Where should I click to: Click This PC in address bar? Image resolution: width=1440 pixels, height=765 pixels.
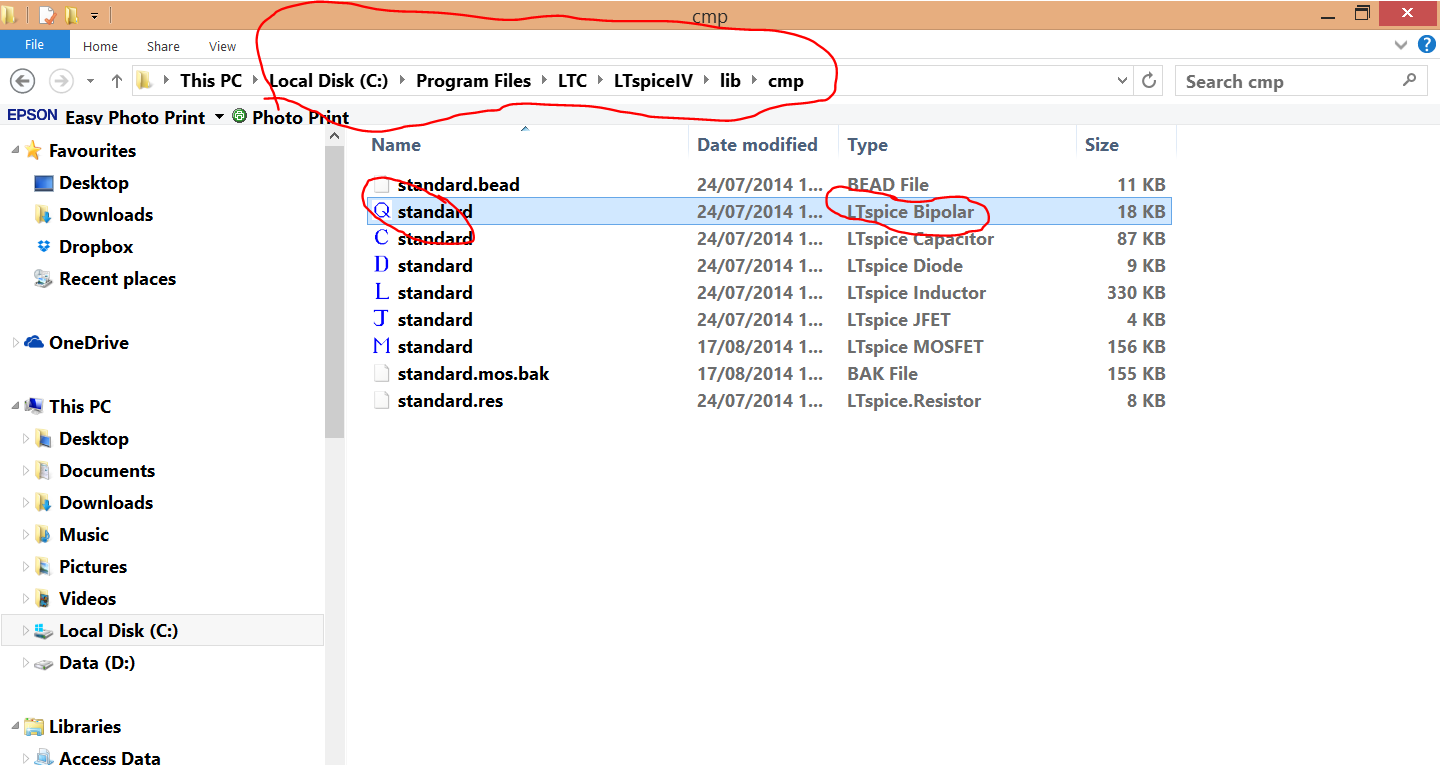(211, 81)
